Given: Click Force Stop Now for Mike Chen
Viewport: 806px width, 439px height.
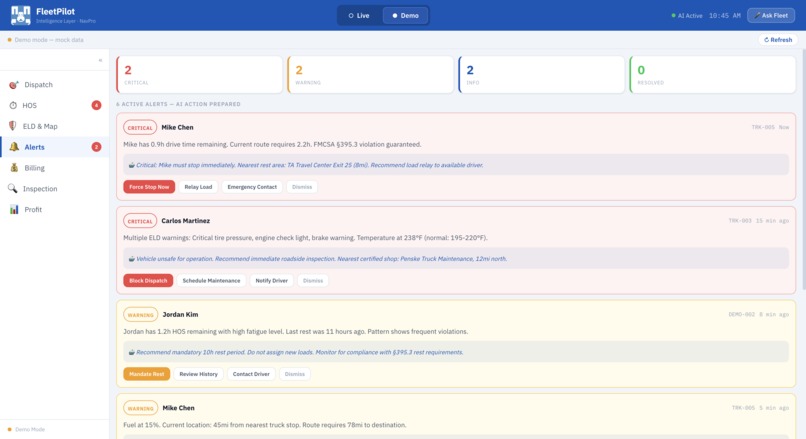Looking at the screenshot, I should [x=149, y=187].
